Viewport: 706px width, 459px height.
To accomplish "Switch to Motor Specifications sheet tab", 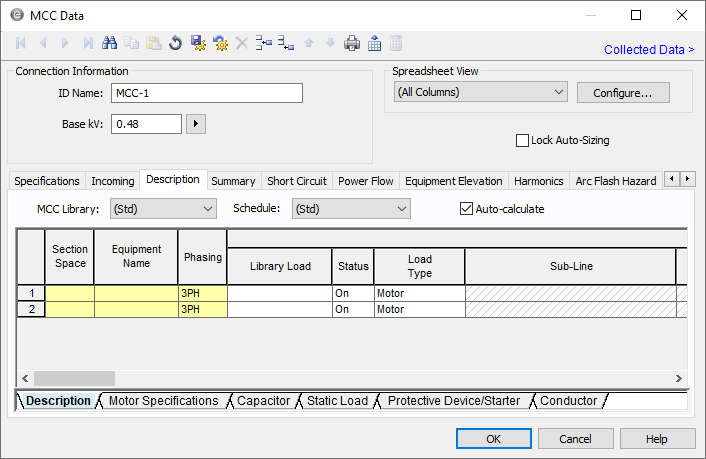I will 163,401.
